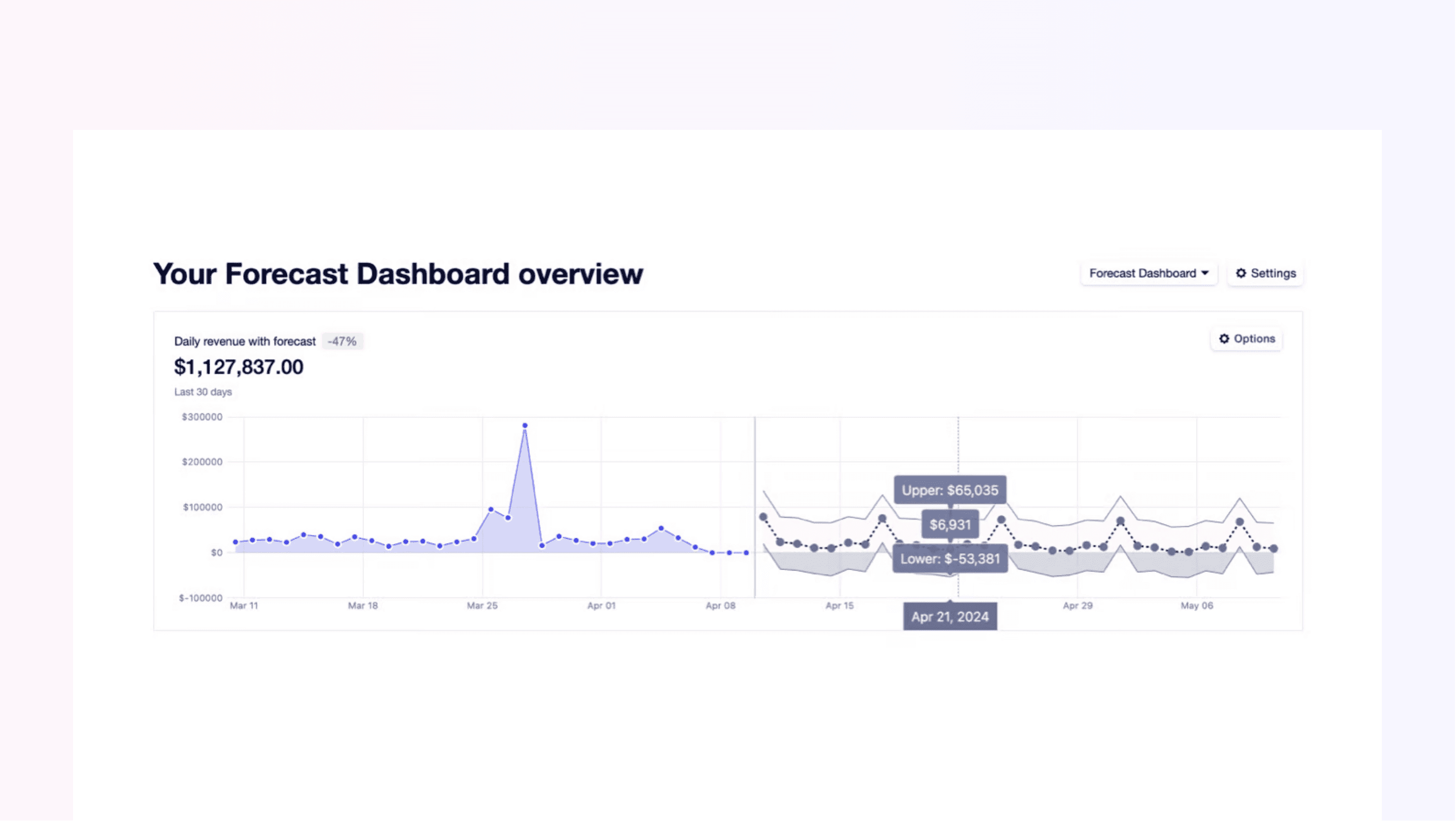
Task: Click the first forecast data point
Action: 763,517
